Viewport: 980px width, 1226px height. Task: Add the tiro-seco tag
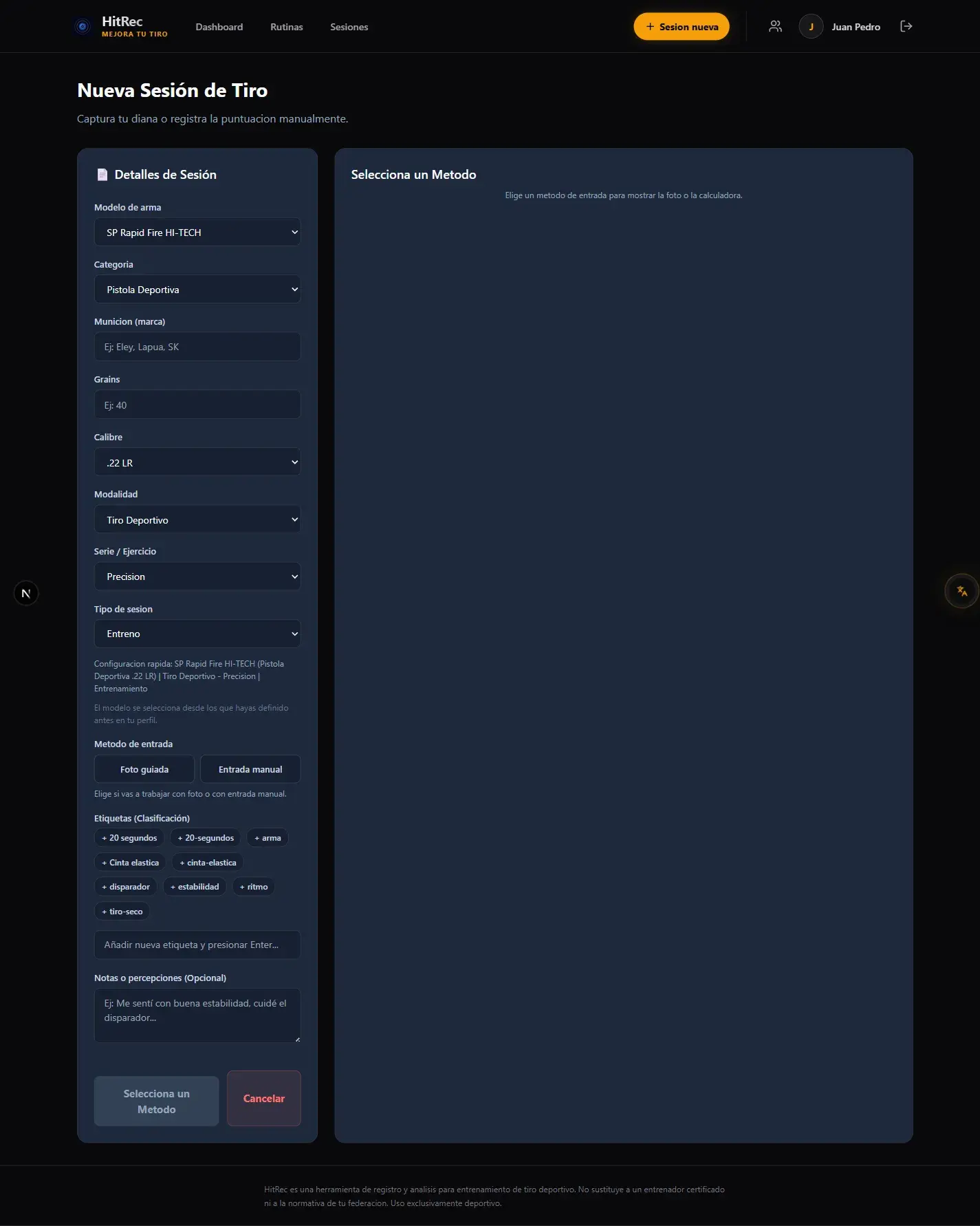(x=122, y=912)
